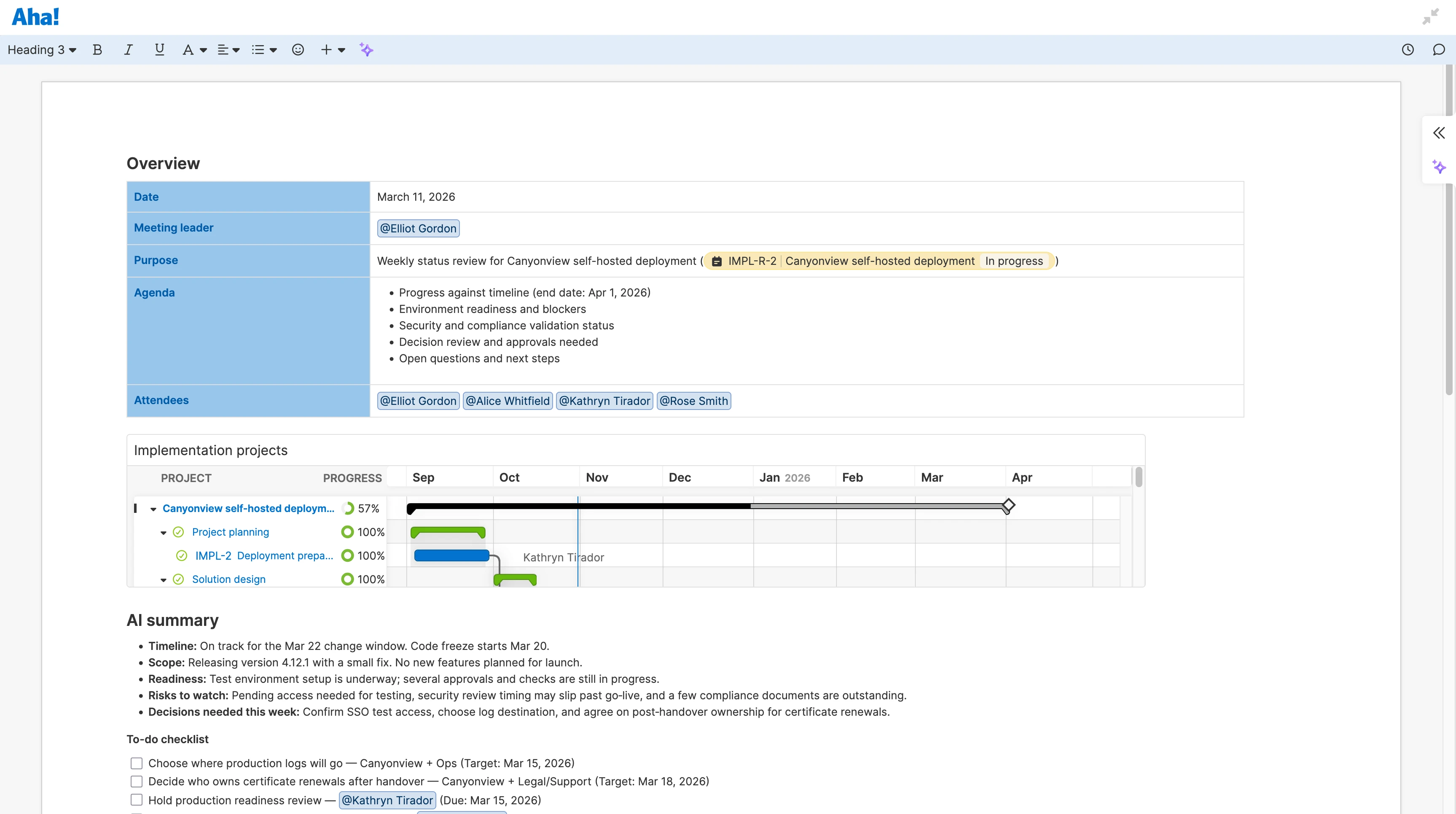Check 'Decide who owns certificate renewals'
The height and width of the screenshot is (814, 1456).
pyautogui.click(x=136, y=781)
